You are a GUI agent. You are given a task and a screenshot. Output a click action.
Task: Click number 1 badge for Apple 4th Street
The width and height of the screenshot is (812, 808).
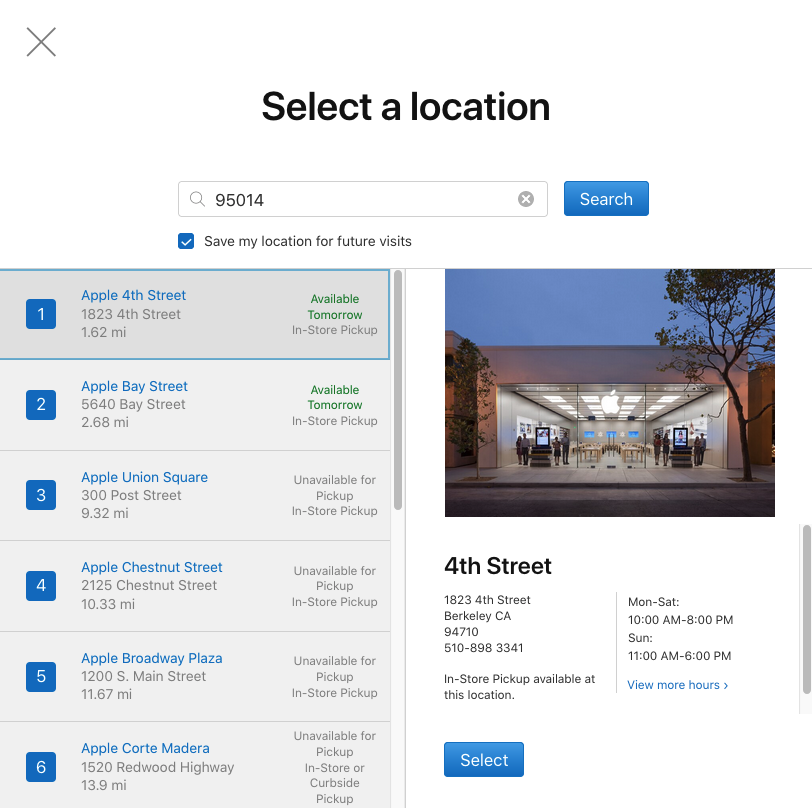(x=41, y=314)
